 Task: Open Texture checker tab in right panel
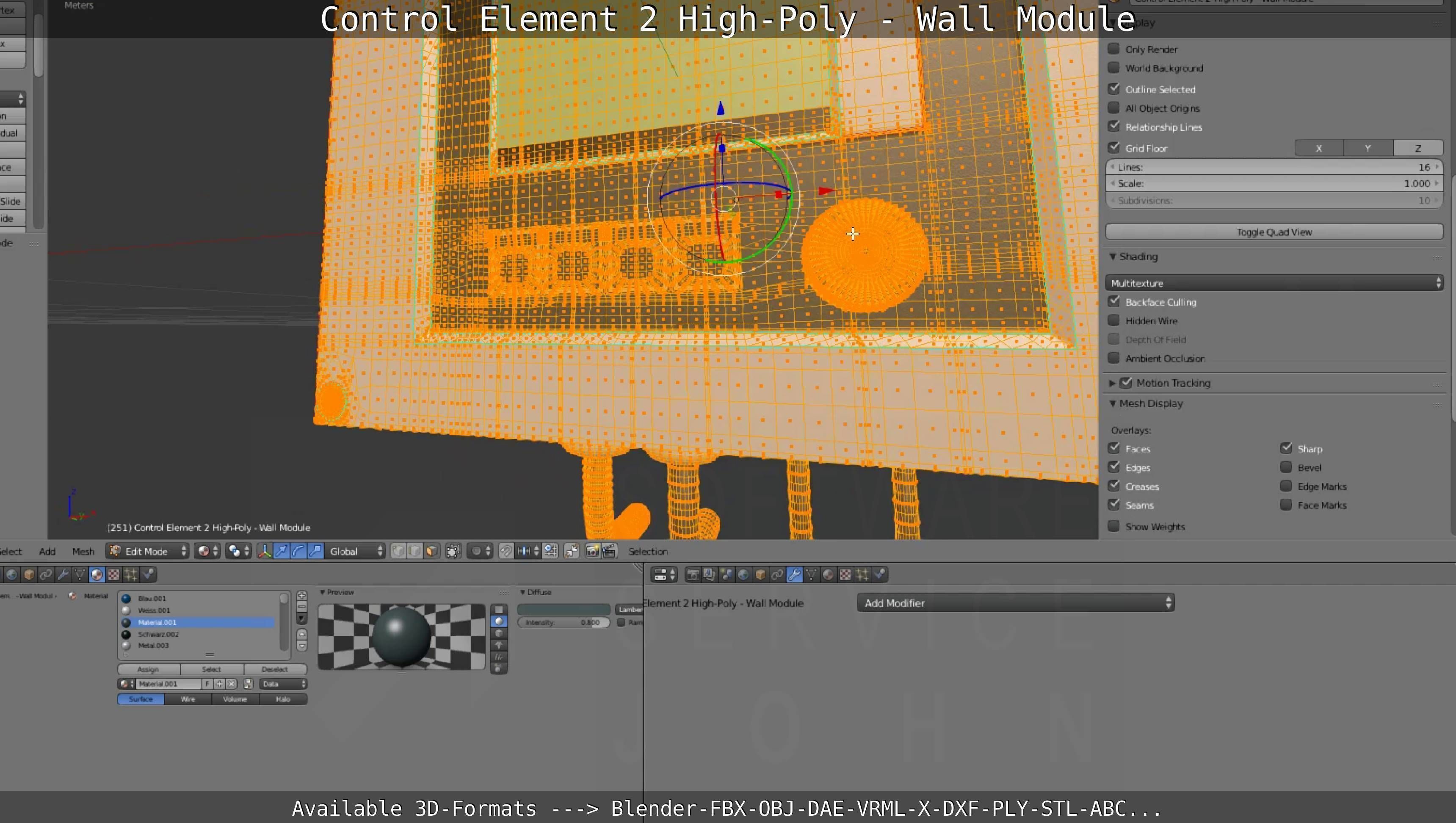point(845,575)
